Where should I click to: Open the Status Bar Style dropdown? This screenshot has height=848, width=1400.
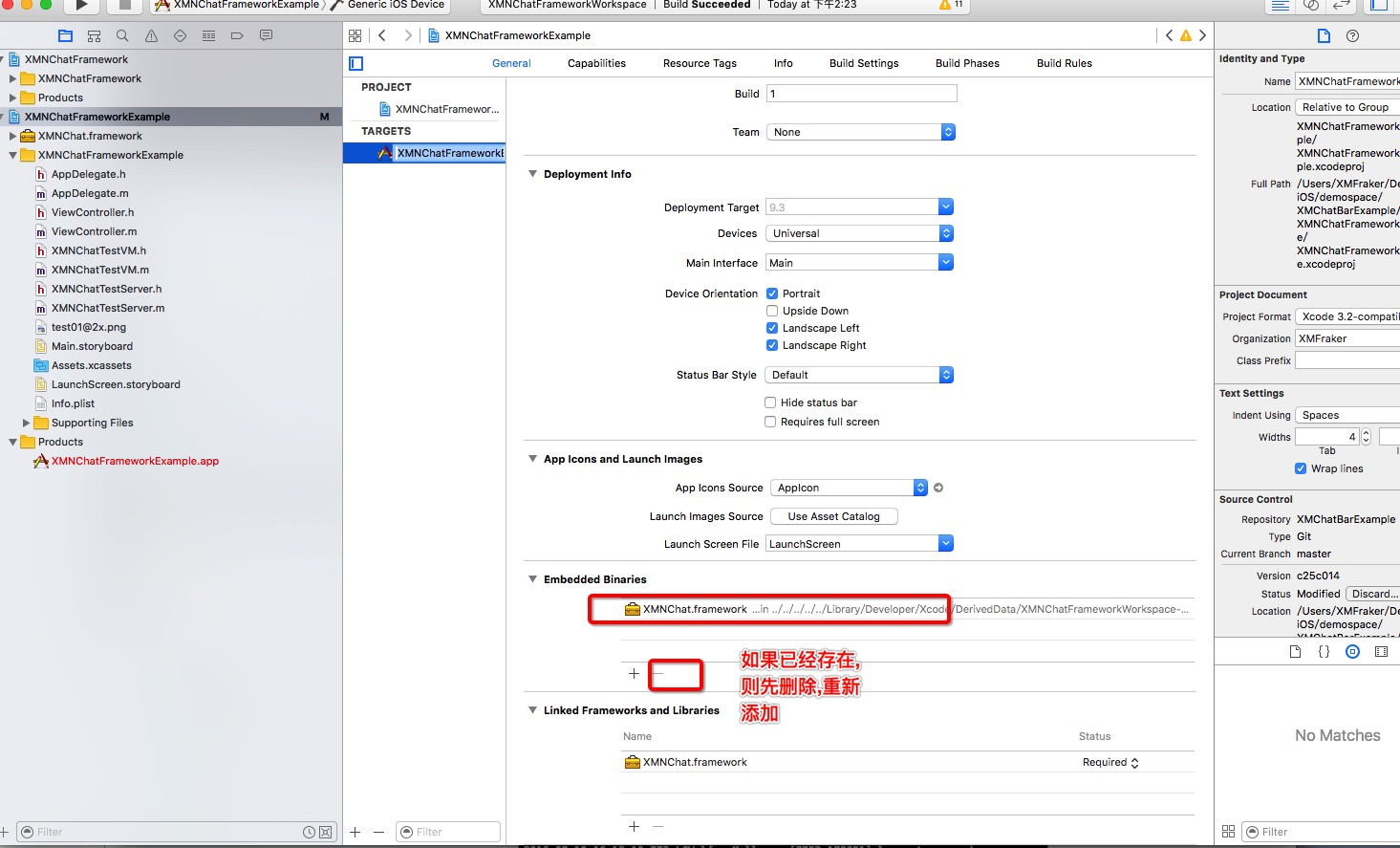(859, 375)
